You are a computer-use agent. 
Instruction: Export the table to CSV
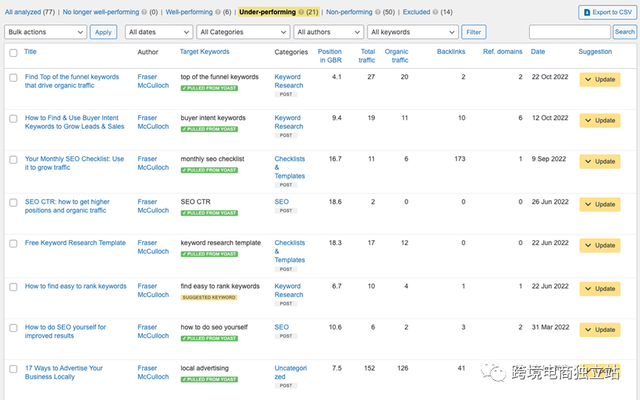[x=606, y=12]
